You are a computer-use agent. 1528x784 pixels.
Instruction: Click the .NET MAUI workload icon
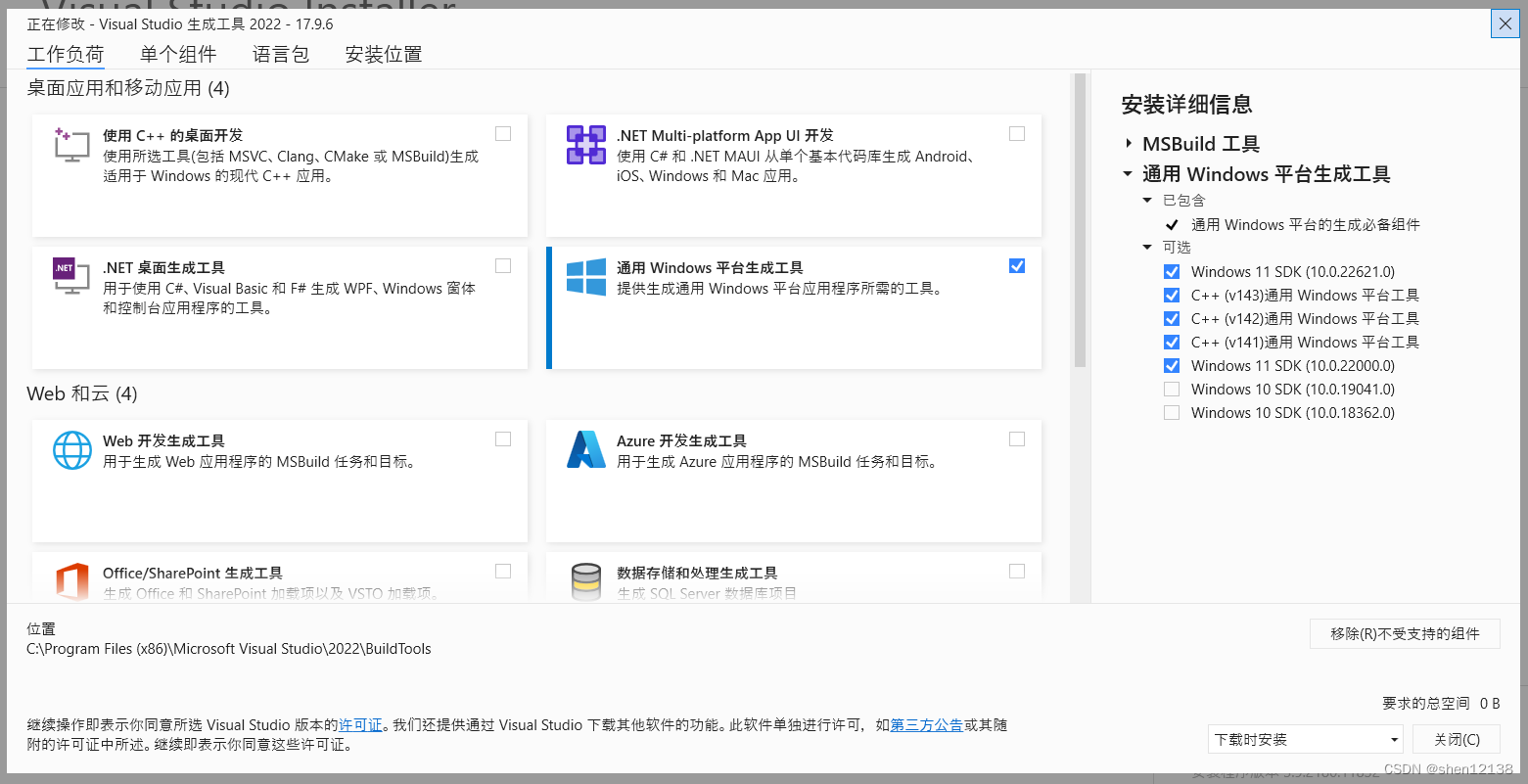point(585,145)
